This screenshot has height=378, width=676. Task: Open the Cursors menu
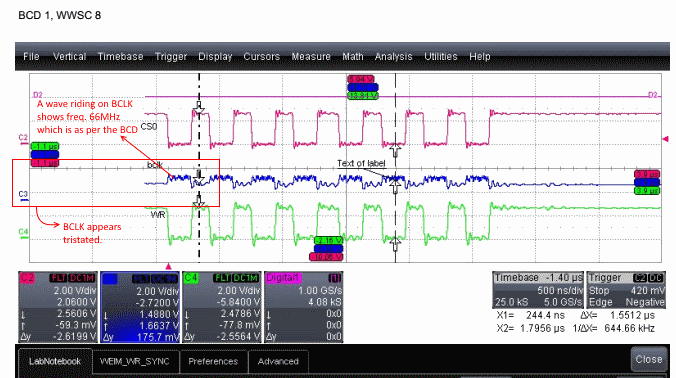click(261, 56)
